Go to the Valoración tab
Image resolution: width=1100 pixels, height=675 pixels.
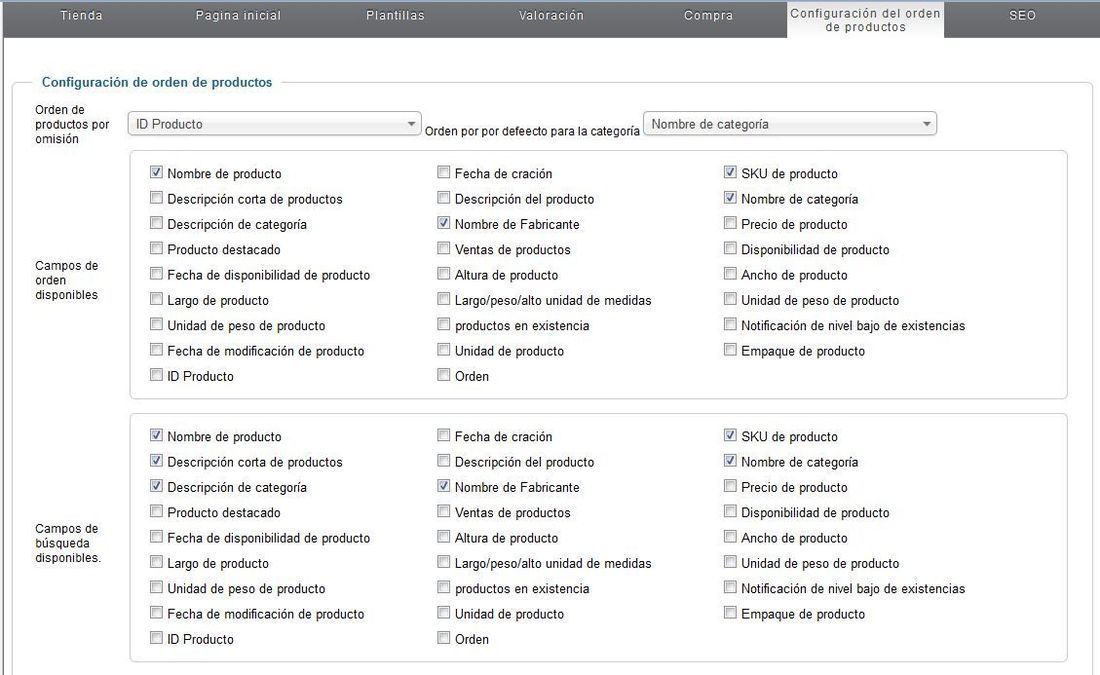point(551,15)
